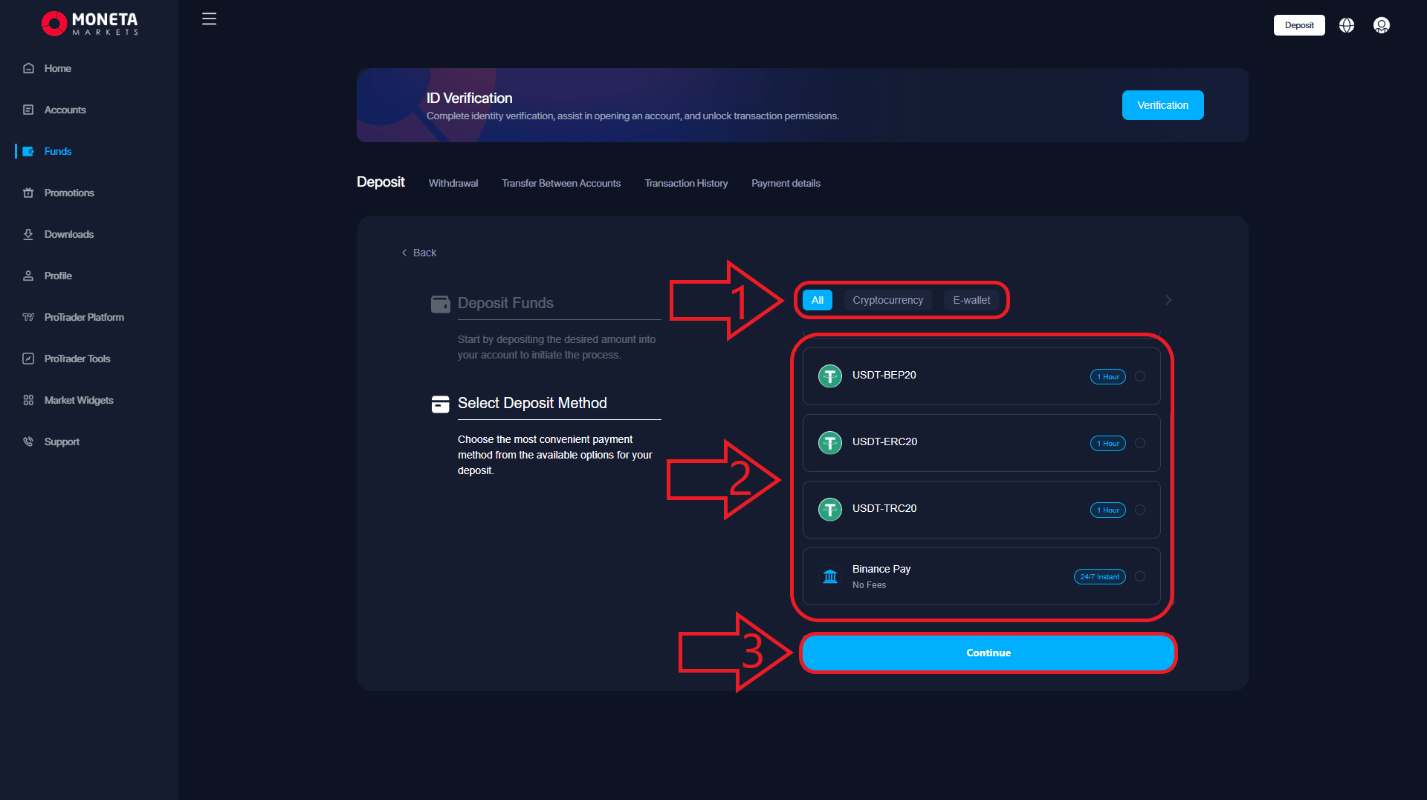Click the Select Deposit Method card icon
1427x800 pixels.
point(440,404)
